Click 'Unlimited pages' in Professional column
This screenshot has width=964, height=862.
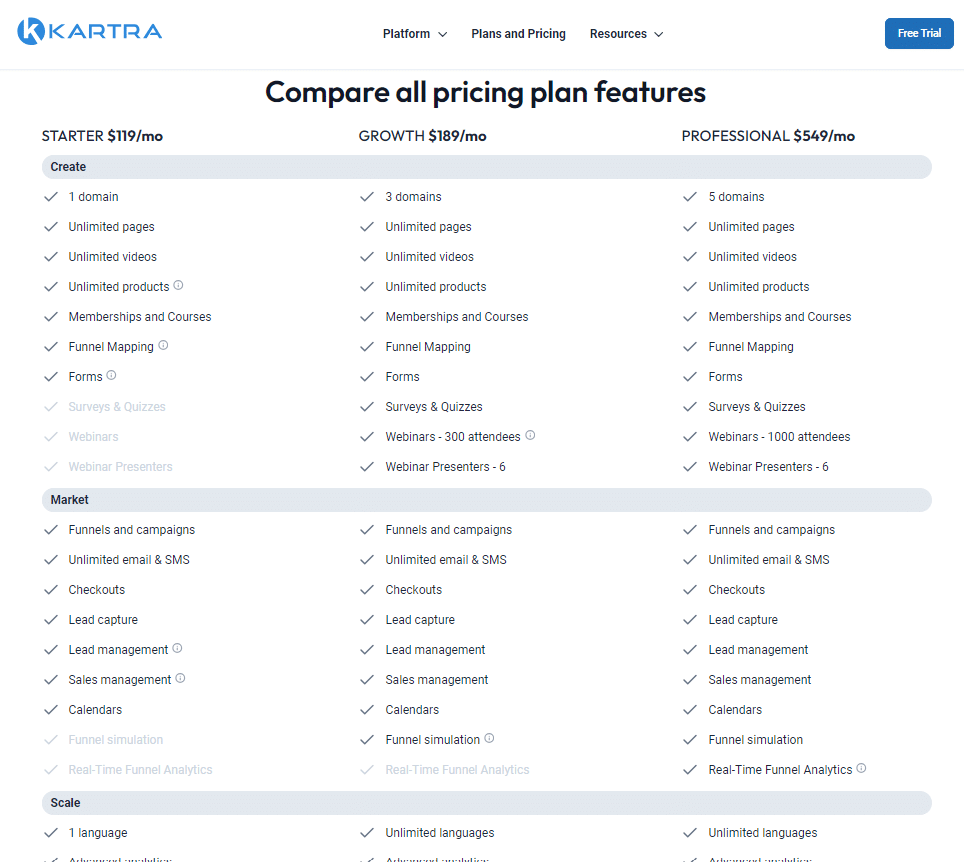click(751, 227)
